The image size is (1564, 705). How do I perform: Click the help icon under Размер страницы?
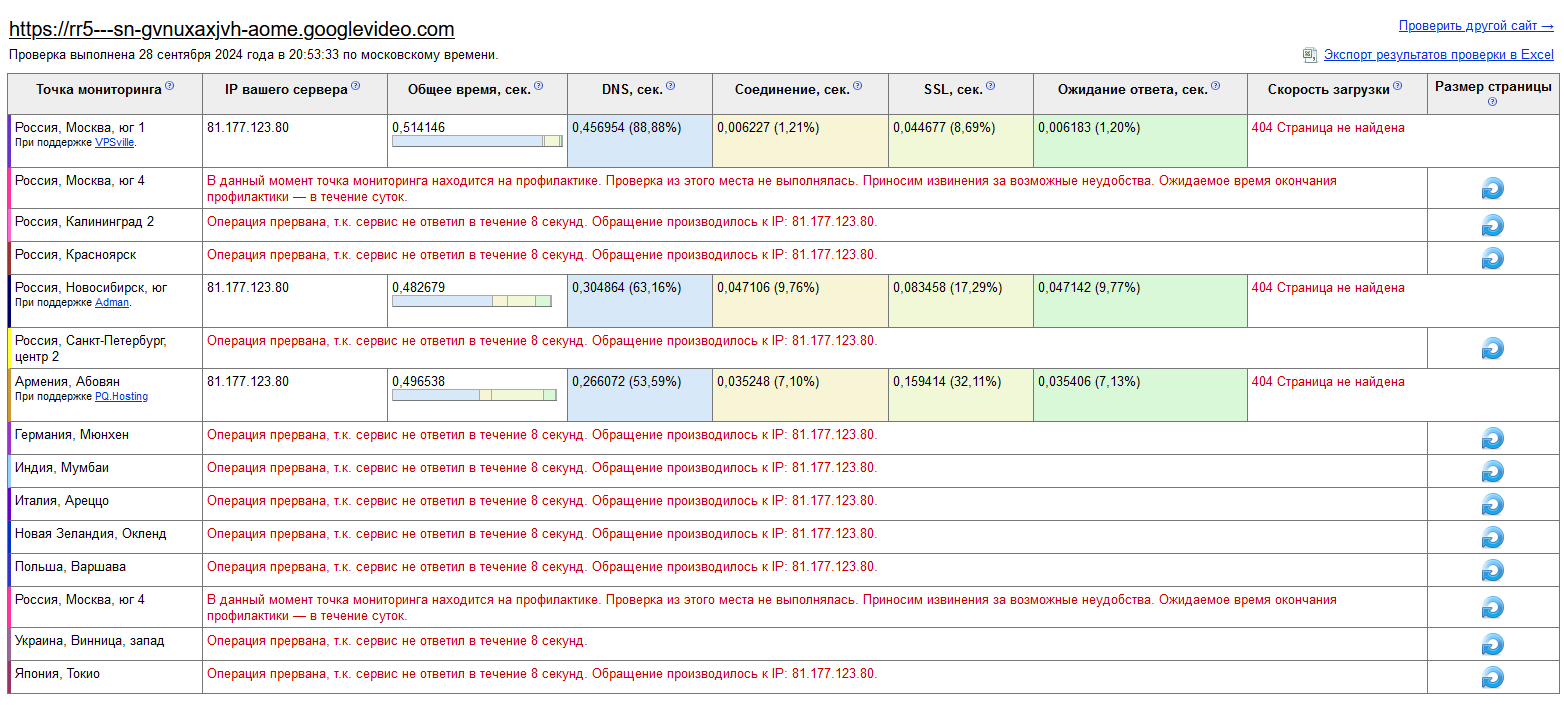coord(1493,101)
